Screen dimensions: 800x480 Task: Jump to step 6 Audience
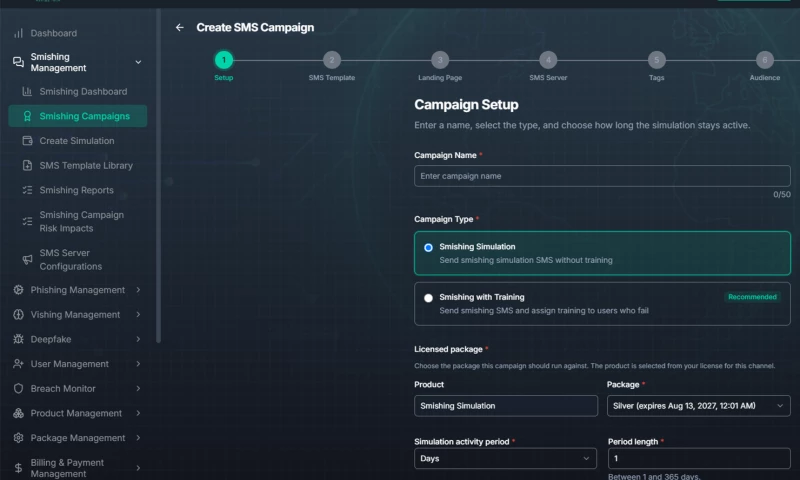[764, 60]
